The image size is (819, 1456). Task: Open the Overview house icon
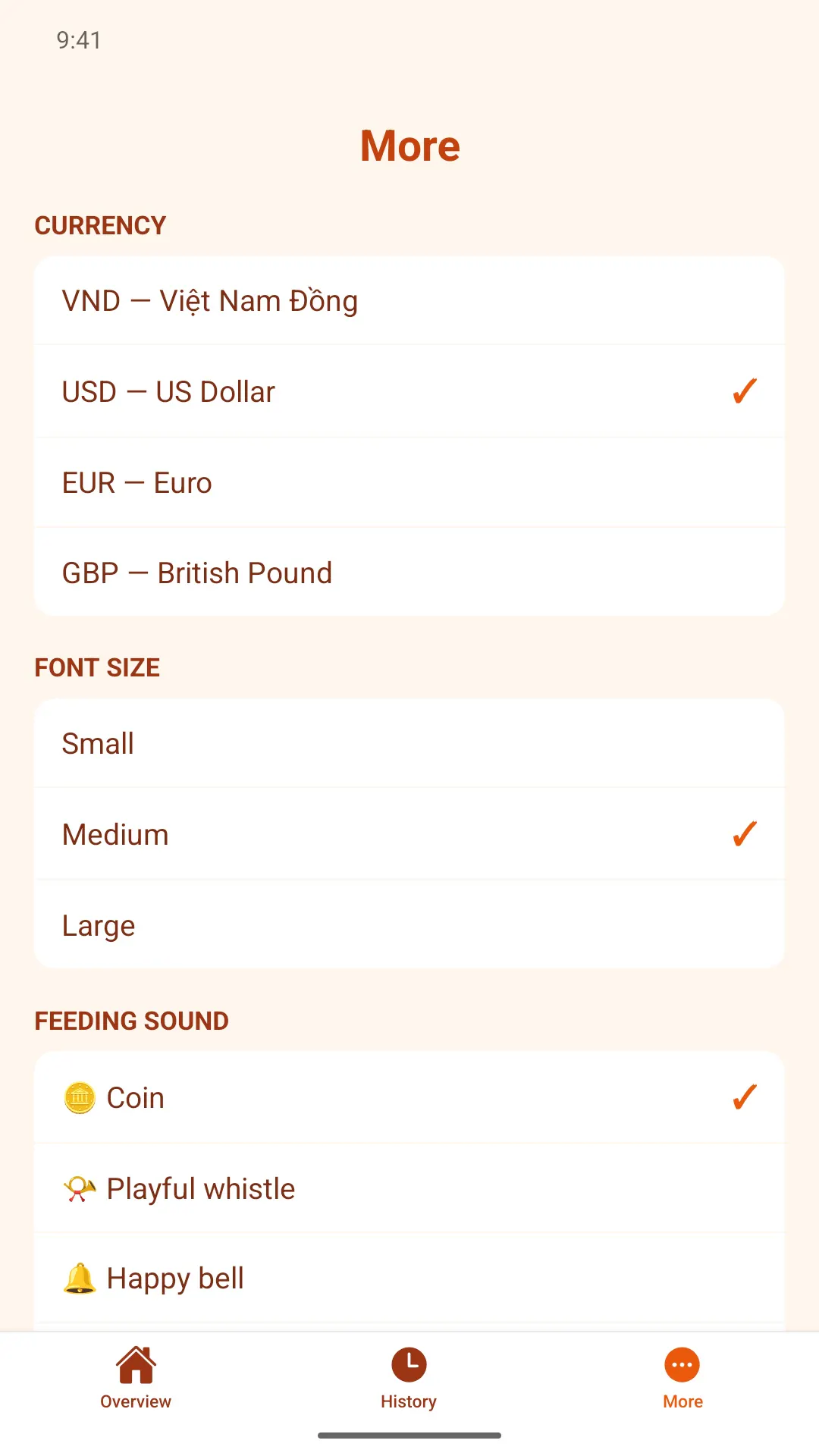tap(136, 1364)
